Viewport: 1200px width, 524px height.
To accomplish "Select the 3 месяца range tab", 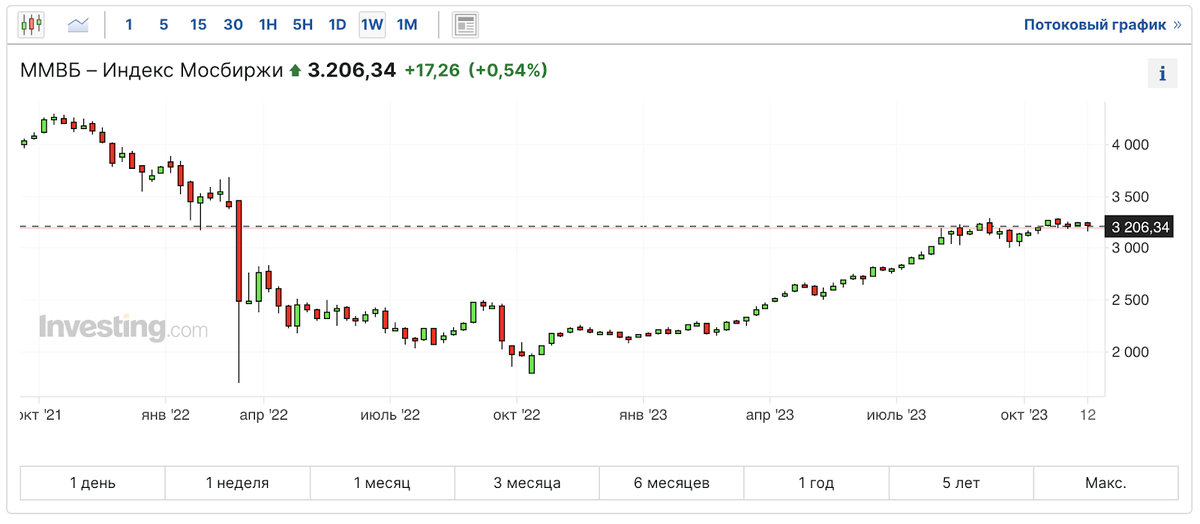I will [x=527, y=483].
